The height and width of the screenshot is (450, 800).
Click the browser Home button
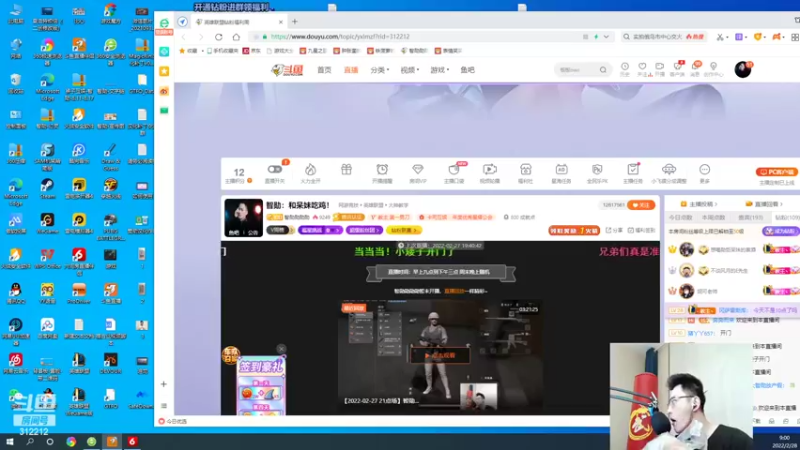[x=236, y=37]
